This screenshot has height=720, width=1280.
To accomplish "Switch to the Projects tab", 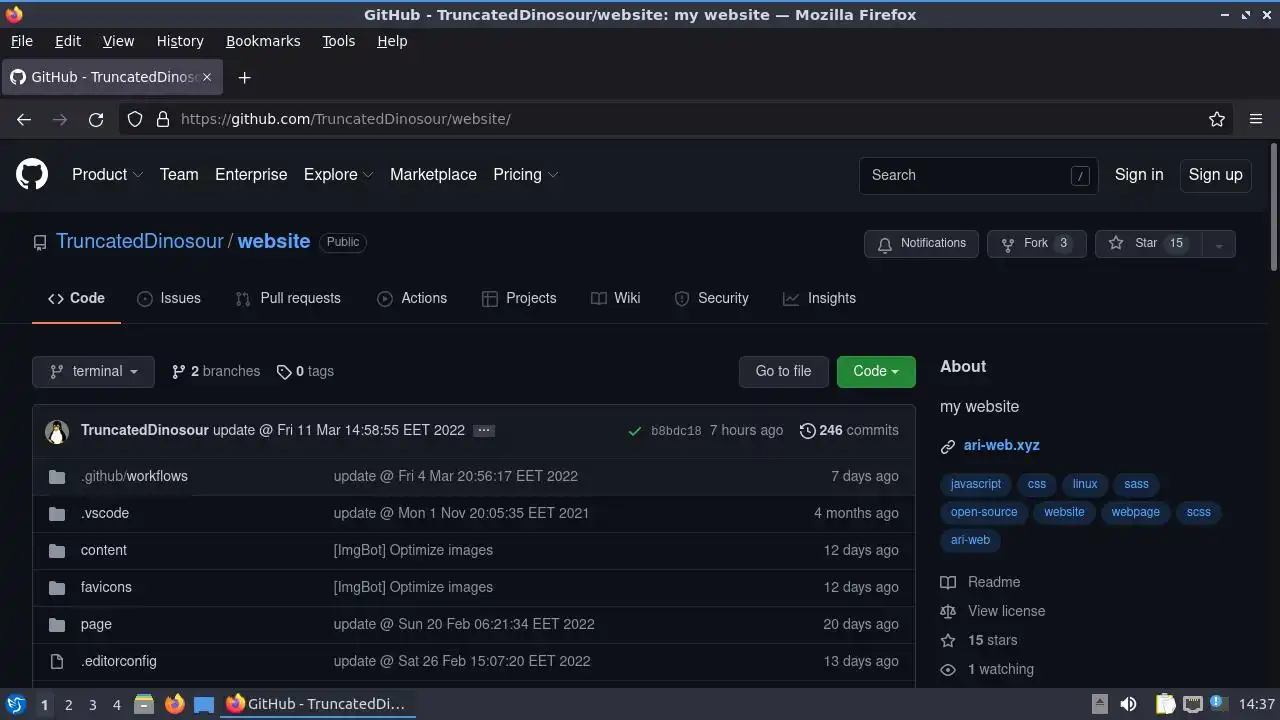I will pyautogui.click(x=519, y=298).
